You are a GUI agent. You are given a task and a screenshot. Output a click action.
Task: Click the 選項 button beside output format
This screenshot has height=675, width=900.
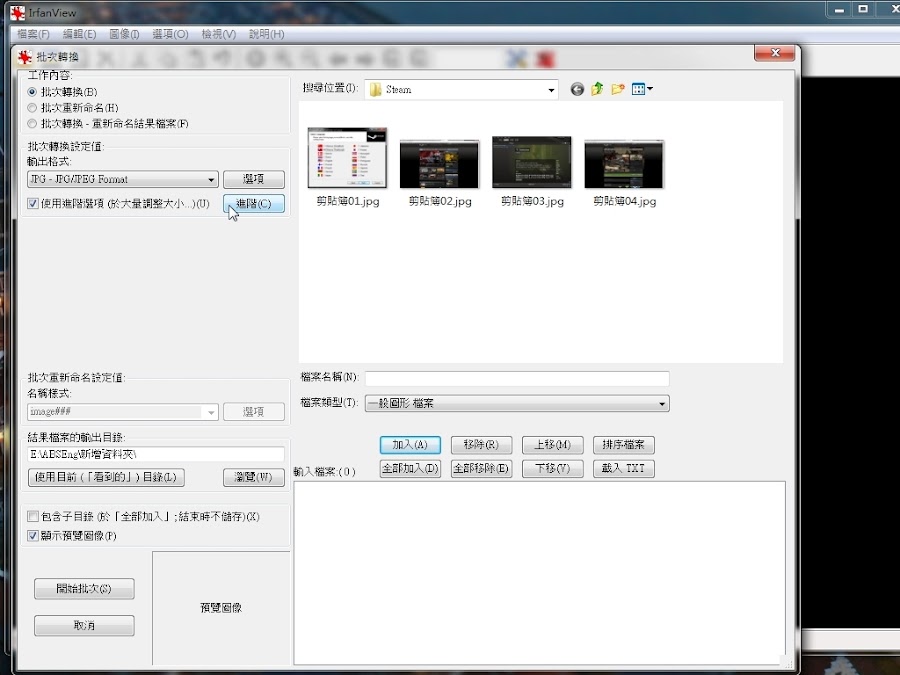254,179
